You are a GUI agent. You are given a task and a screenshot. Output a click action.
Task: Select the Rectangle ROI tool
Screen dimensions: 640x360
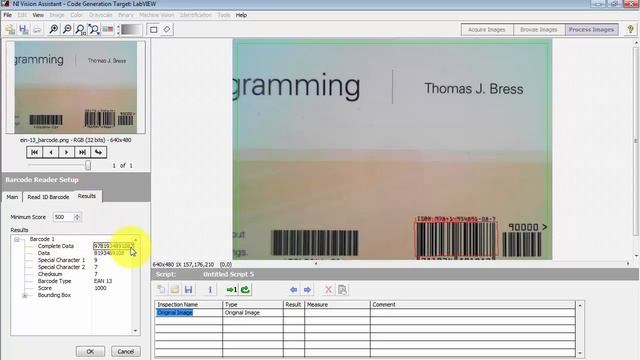click(153, 29)
